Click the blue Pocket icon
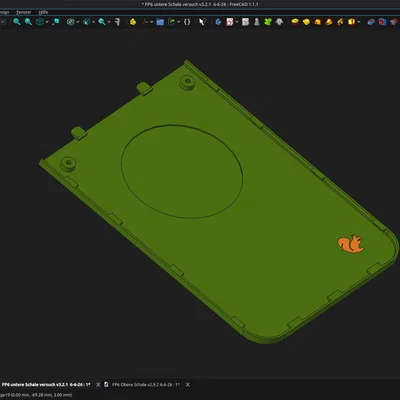Viewport: 400px width, 400px height. coord(371,22)
